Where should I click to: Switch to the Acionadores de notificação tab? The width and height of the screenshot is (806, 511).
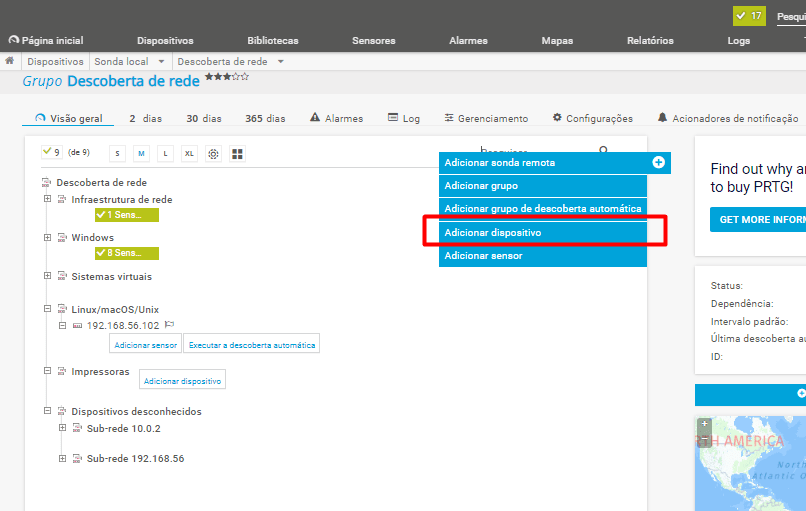727,118
